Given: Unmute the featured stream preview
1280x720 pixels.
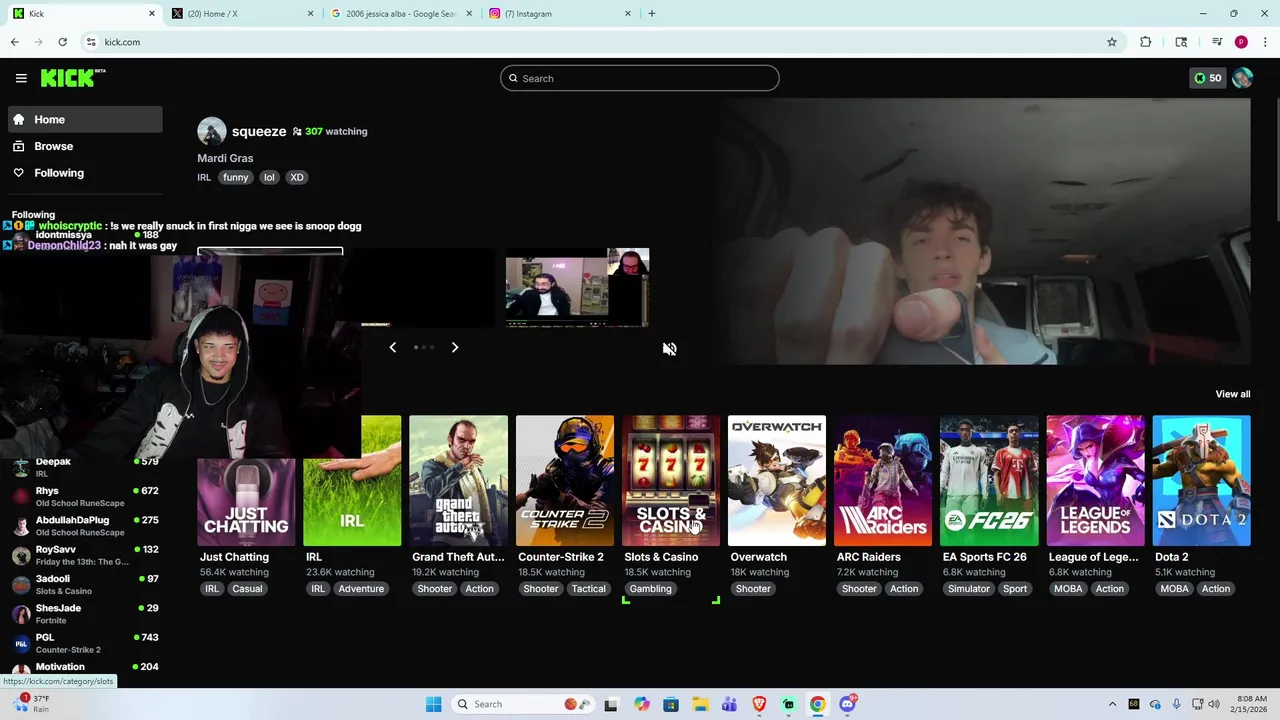Looking at the screenshot, I should tap(669, 349).
